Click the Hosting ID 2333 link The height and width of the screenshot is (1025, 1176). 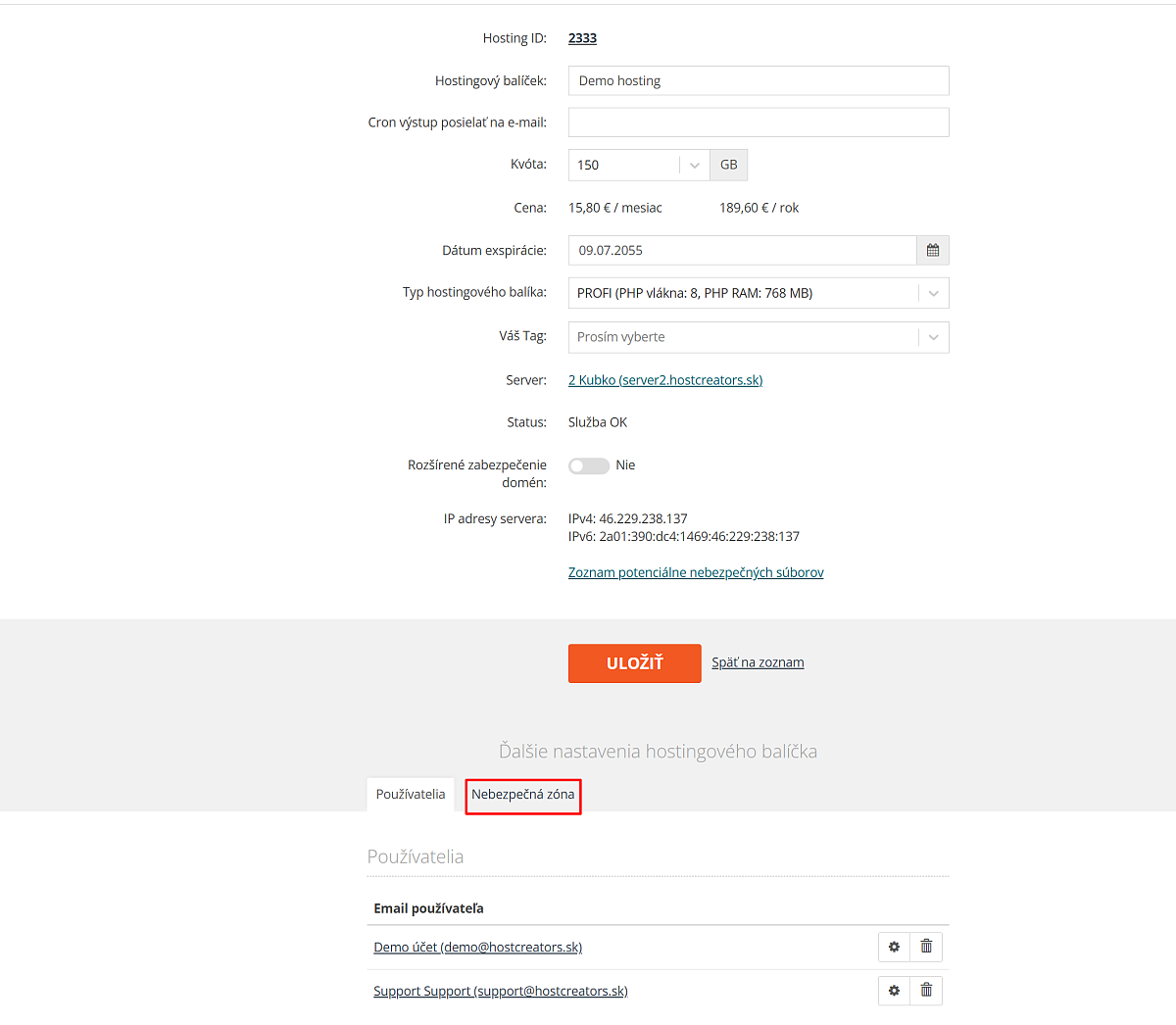(582, 38)
